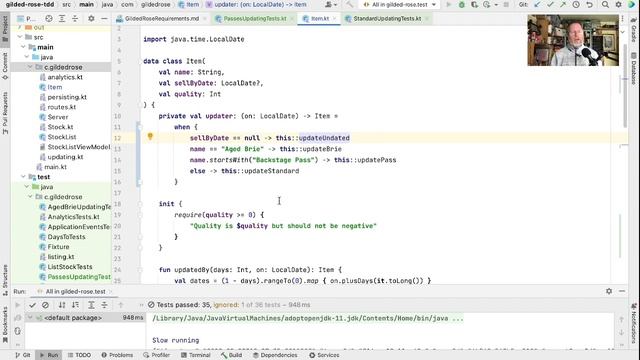640x360 pixels.
Task: Open Stock.kt in the project tree
Action: pos(60,127)
